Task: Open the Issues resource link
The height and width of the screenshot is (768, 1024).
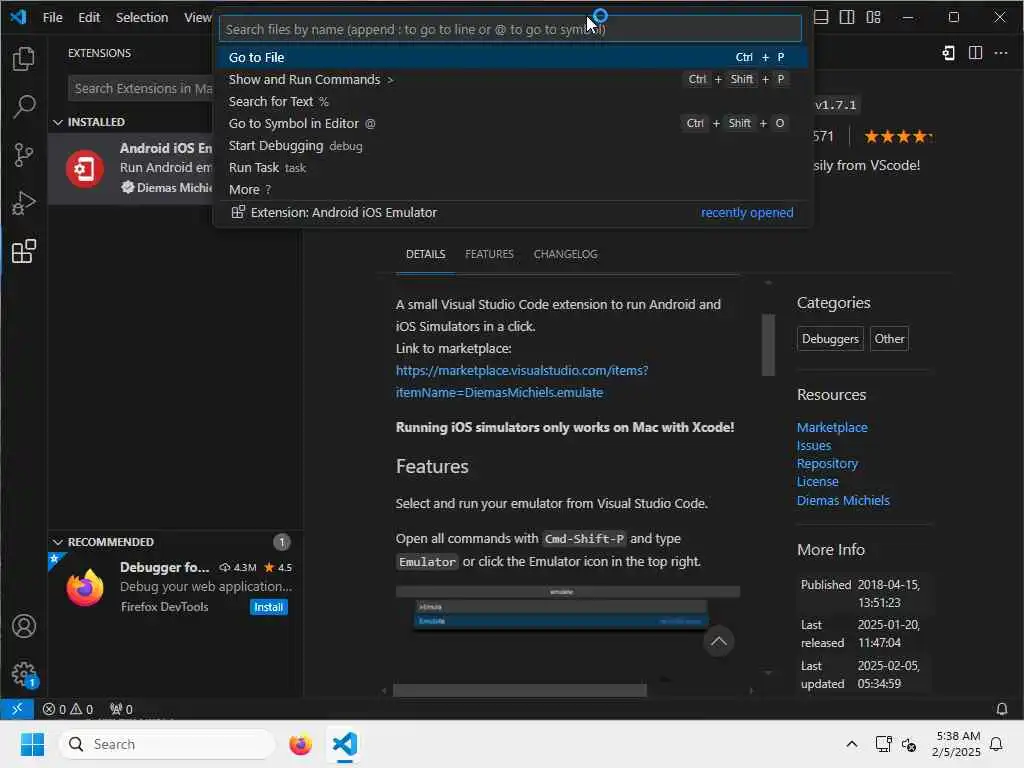Action: pos(814,445)
